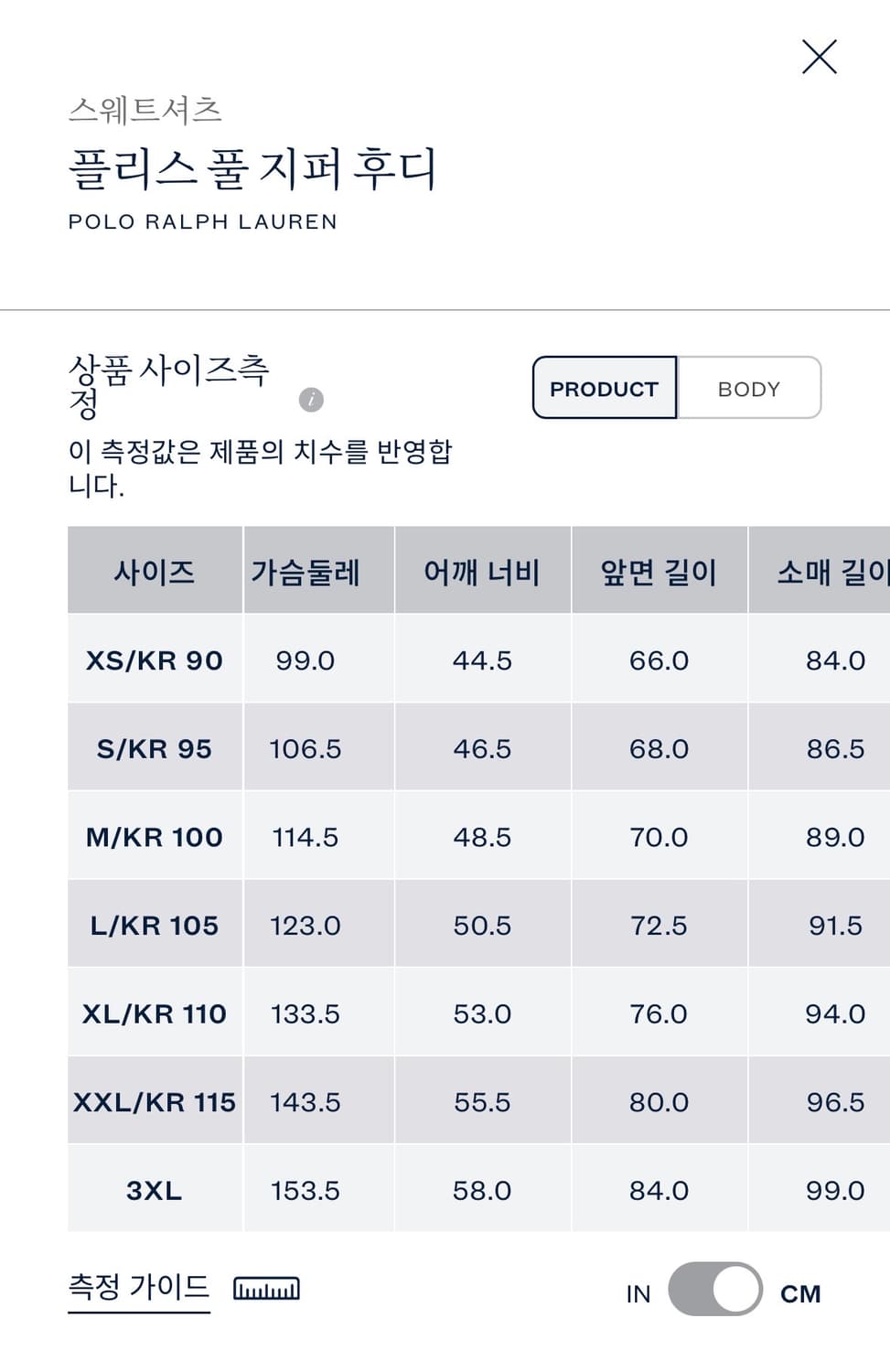This screenshot has width=890, height=1372.
Task: Select the XS/KR 90 size row
Action: [x=154, y=659]
